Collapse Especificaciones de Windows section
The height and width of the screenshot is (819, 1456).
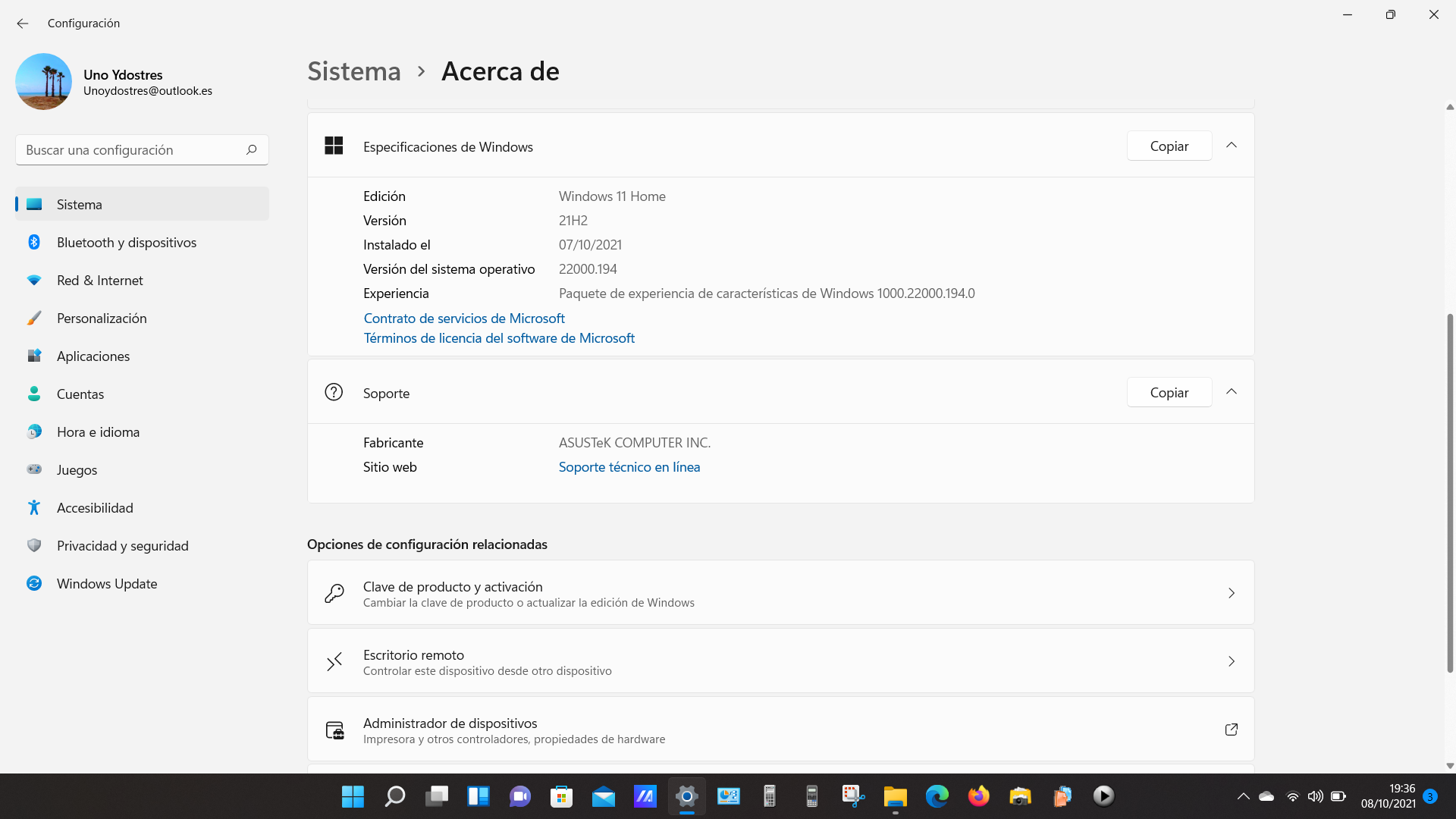click(1232, 146)
